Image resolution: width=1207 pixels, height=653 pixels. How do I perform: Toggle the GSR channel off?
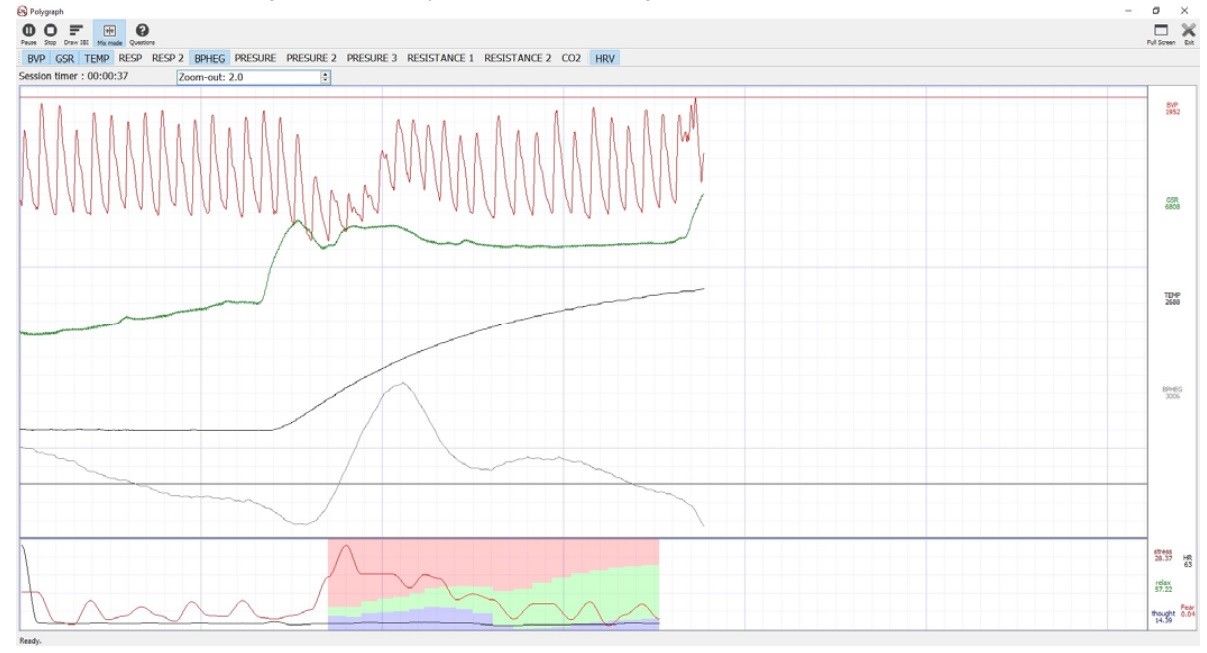[65, 58]
